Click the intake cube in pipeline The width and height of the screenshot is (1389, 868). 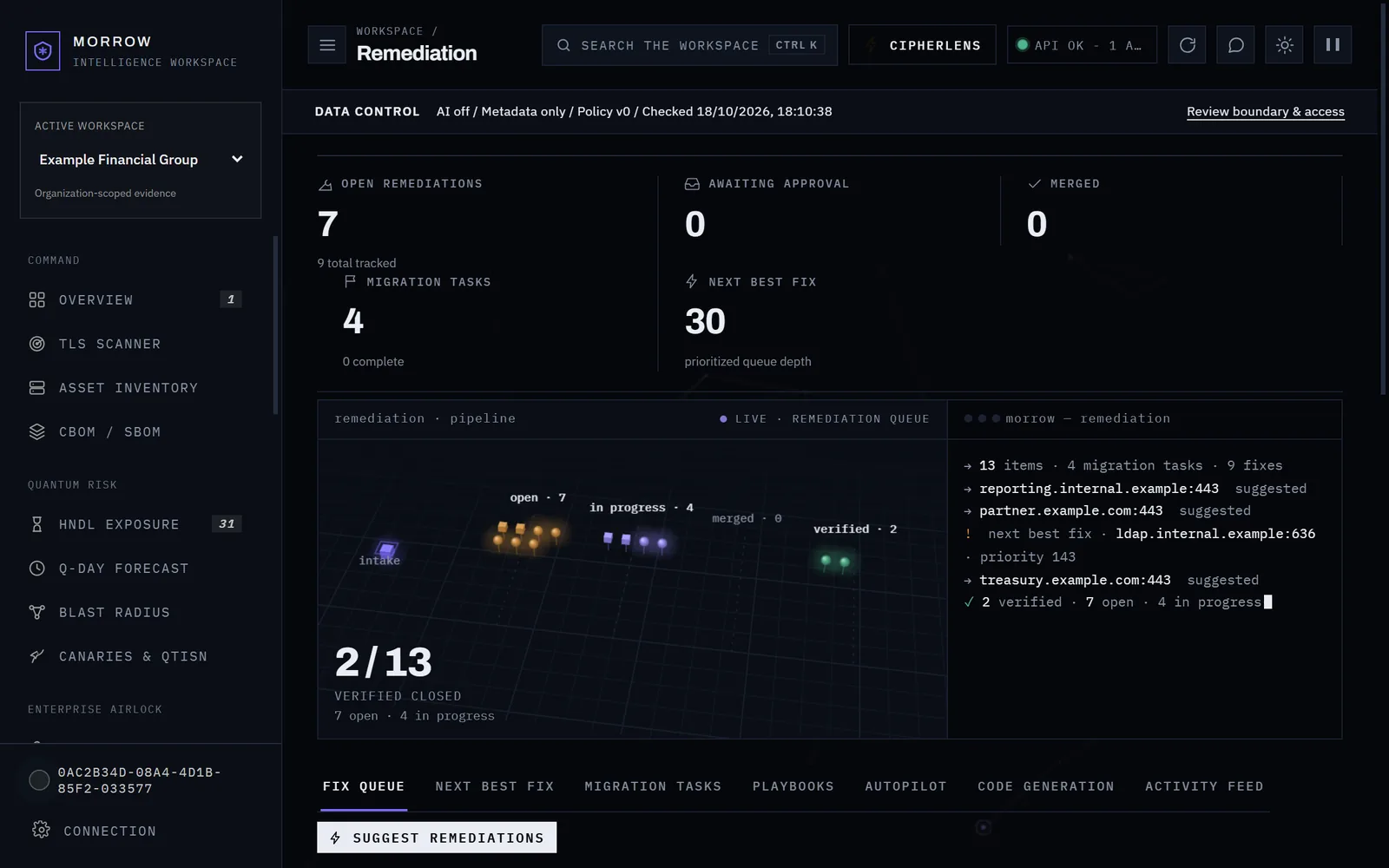pyautogui.click(x=386, y=549)
